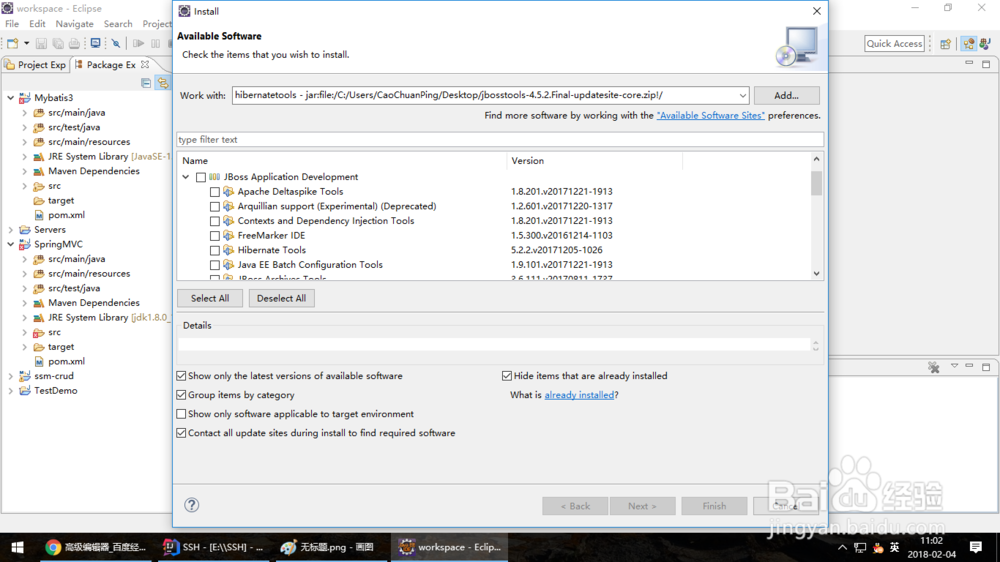The image size is (1000, 562).
Task: Open the Available Software Sites link
Action: 710,115
